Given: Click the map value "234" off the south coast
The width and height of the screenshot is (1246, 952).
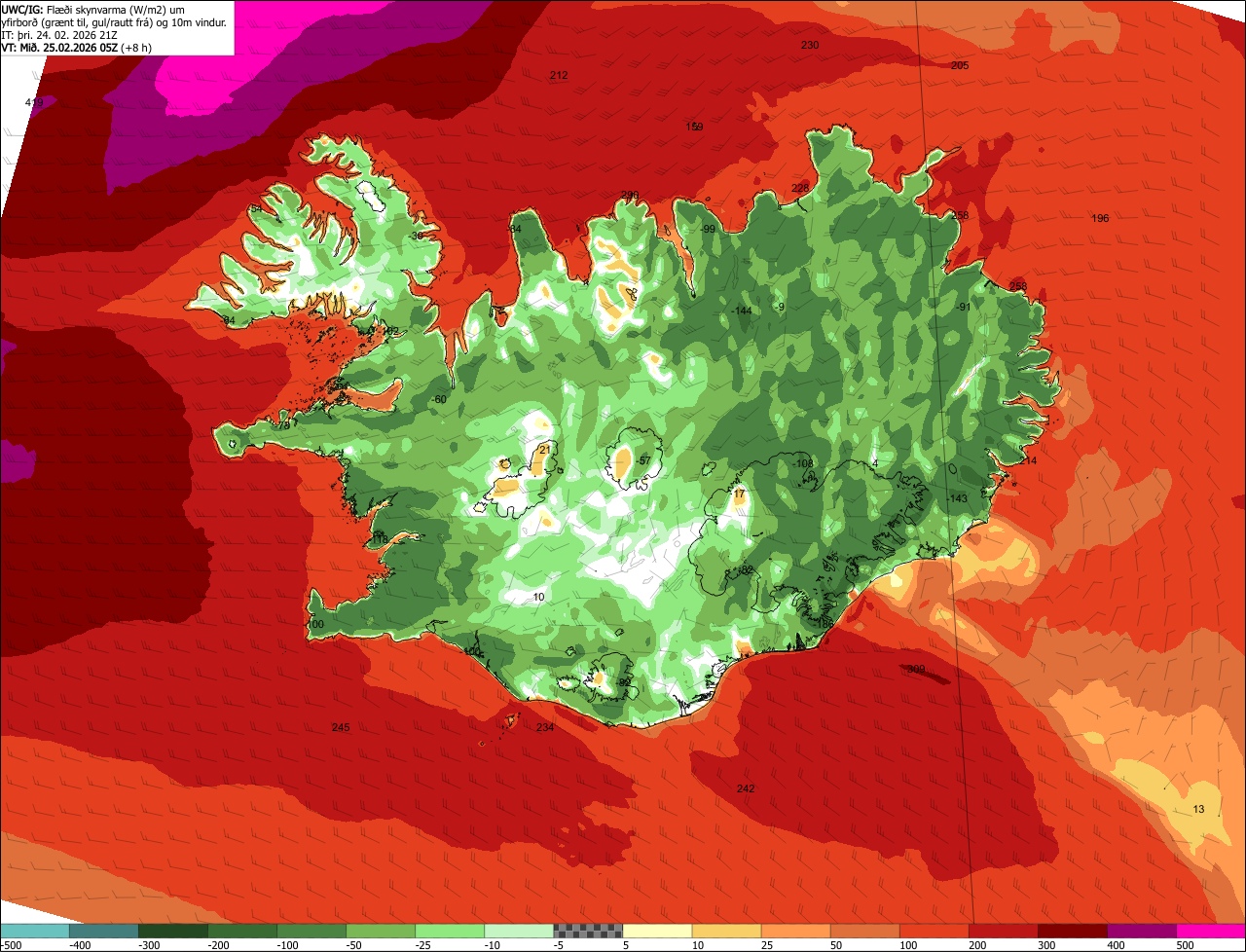Looking at the screenshot, I should pos(545,728).
